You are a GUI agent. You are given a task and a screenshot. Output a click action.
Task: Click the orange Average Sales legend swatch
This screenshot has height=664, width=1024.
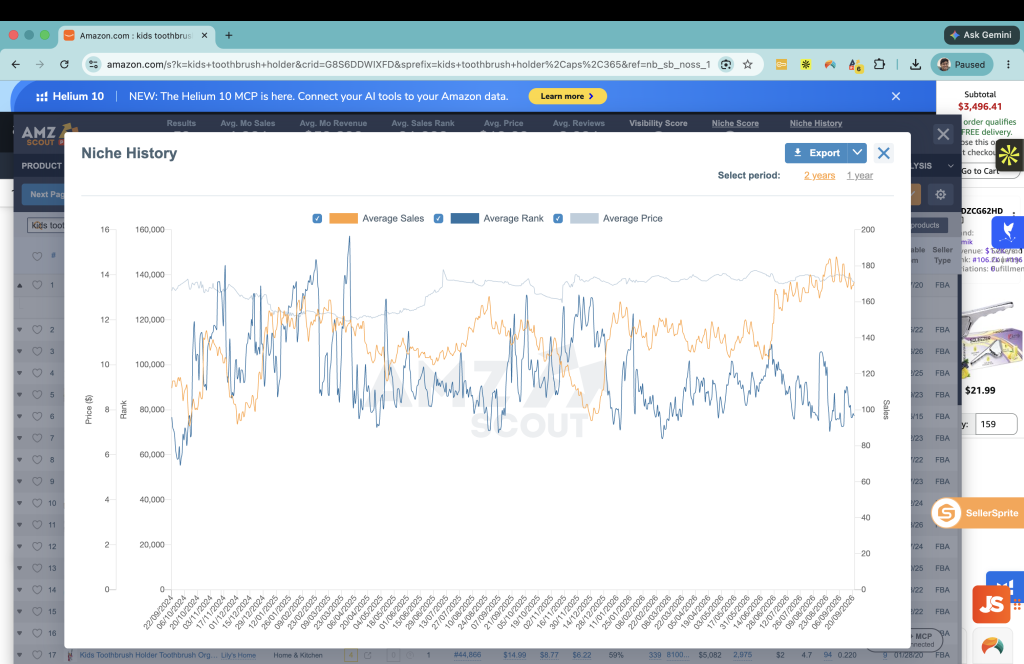click(344, 219)
